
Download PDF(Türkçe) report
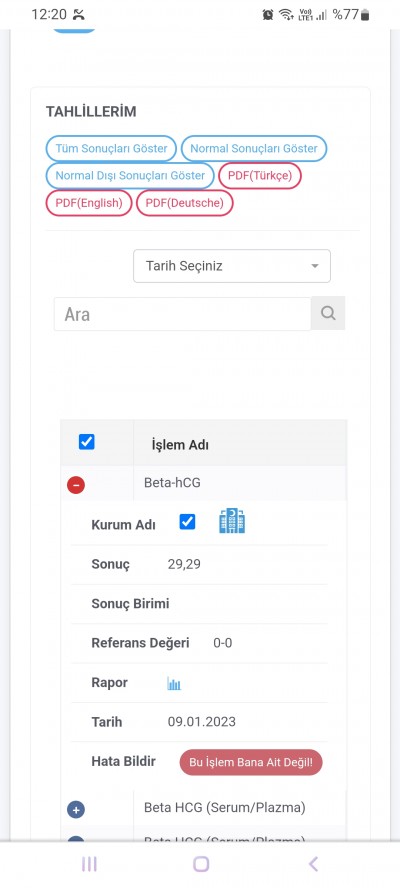(x=260, y=176)
